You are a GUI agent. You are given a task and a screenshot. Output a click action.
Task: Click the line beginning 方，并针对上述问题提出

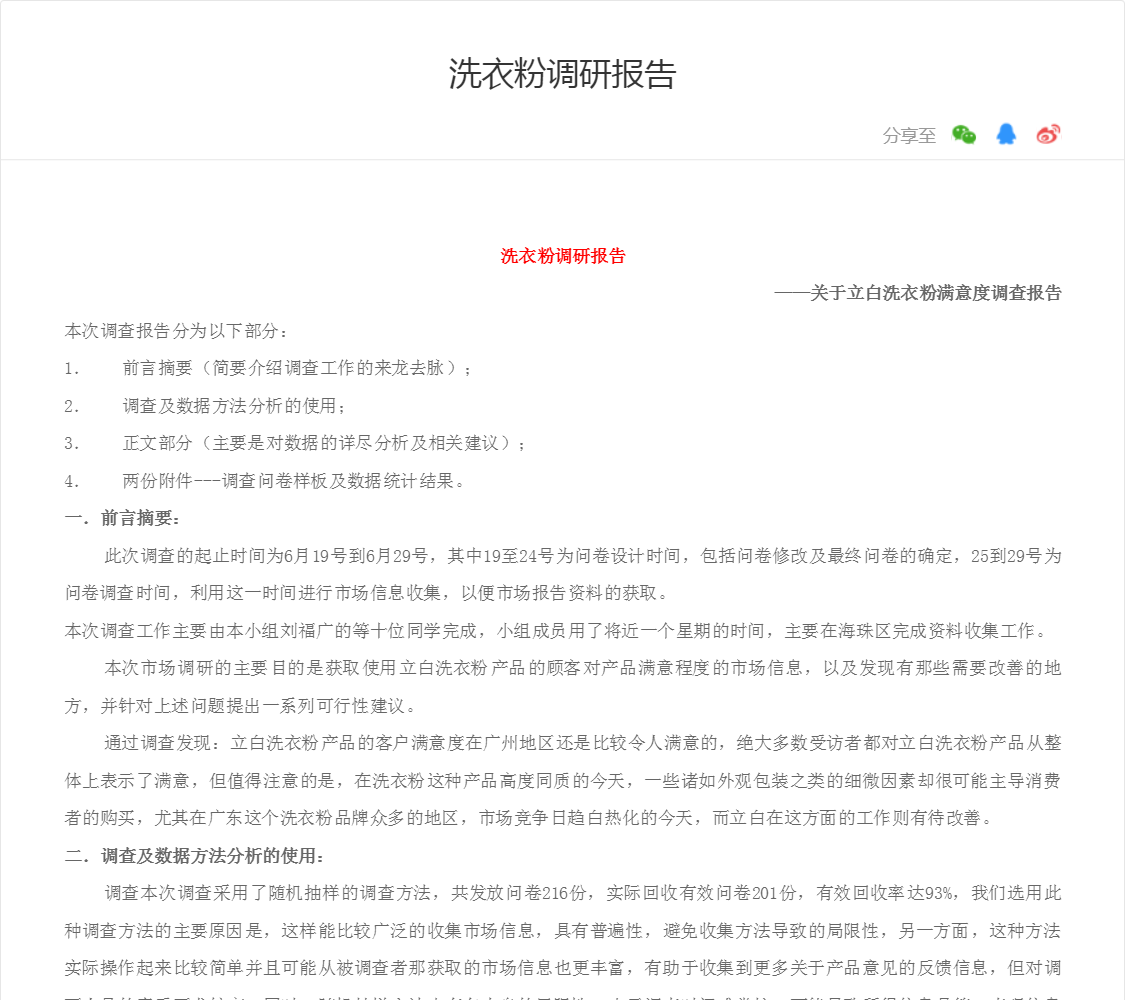[240, 706]
